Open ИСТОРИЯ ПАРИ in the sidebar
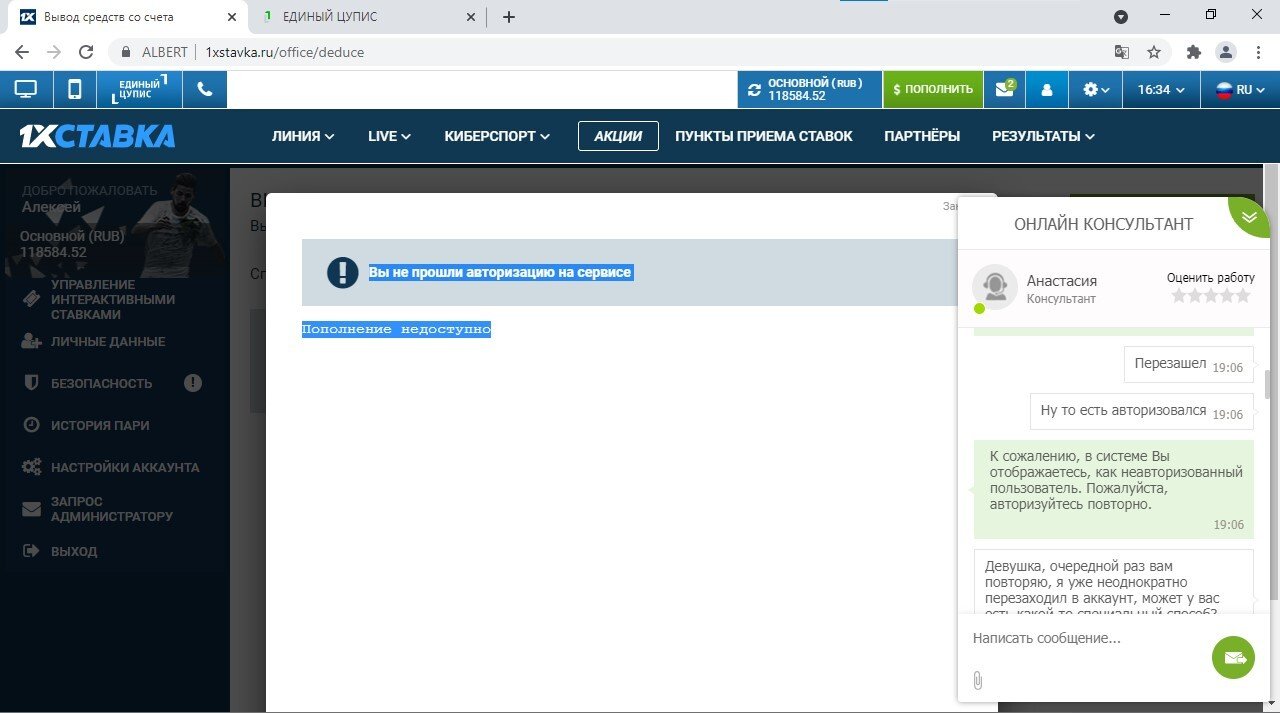This screenshot has width=1280, height=713. (x=100, y=425)
